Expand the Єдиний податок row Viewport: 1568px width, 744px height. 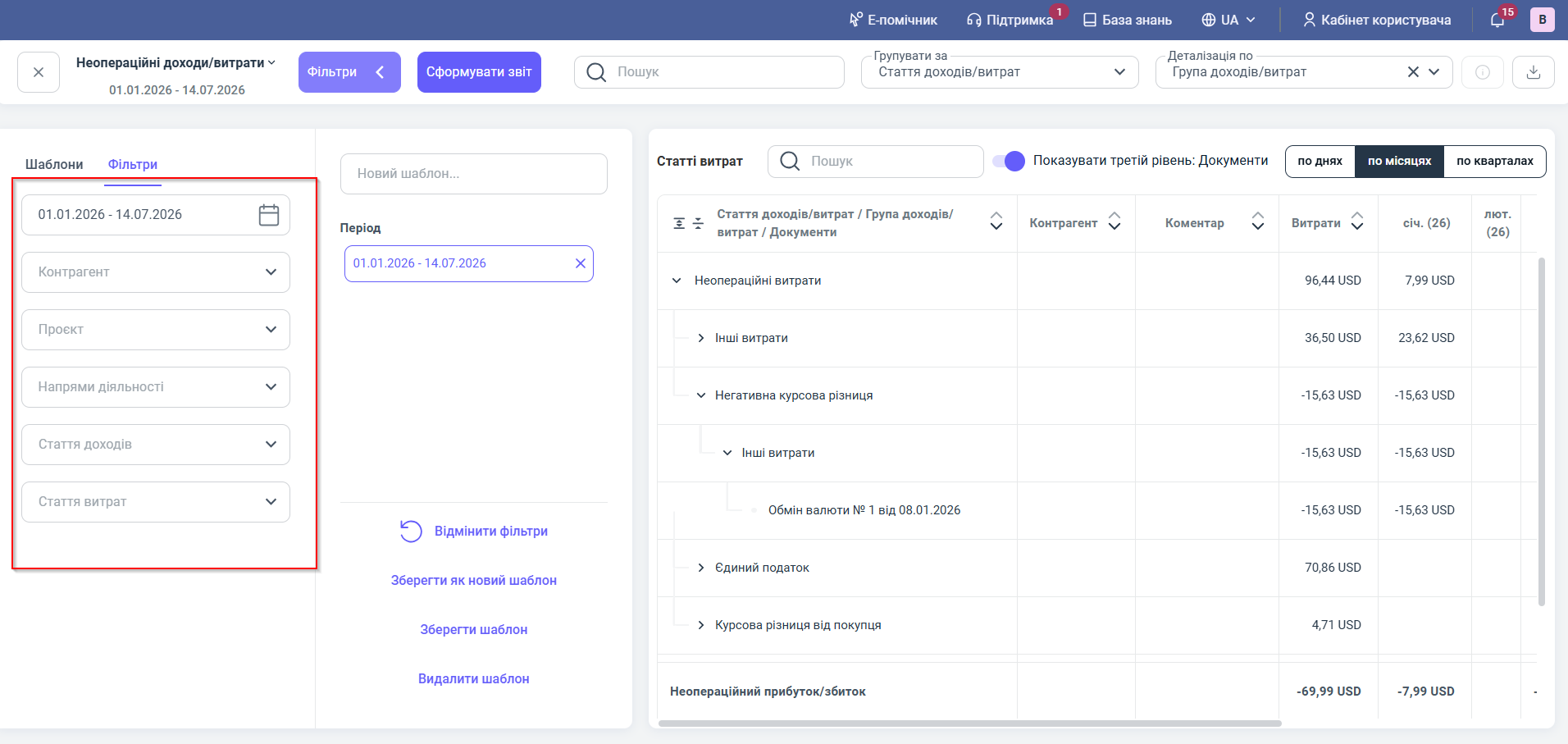coord(701,568)
